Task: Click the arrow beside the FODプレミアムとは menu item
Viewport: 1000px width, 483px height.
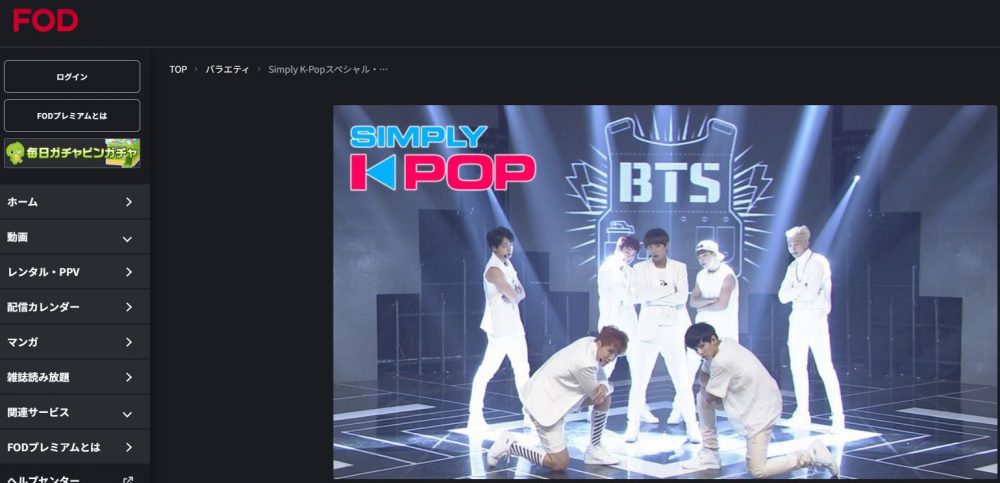Action: [x=129, y=447]
